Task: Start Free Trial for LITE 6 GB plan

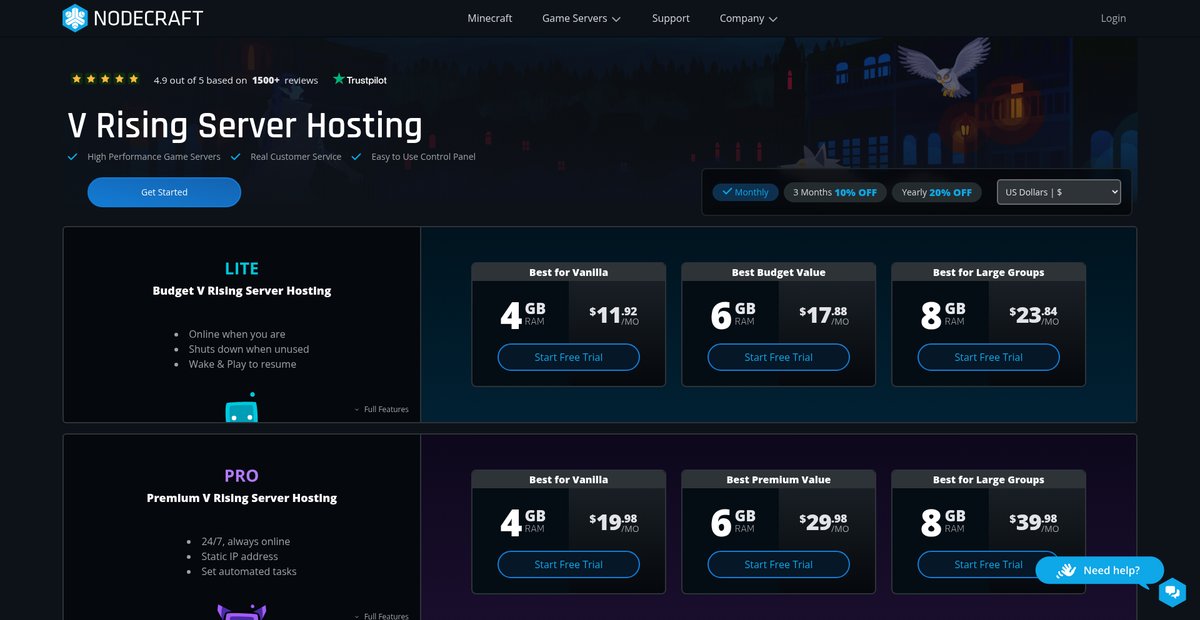Action: pyautogui.click(x=778, y=357)
